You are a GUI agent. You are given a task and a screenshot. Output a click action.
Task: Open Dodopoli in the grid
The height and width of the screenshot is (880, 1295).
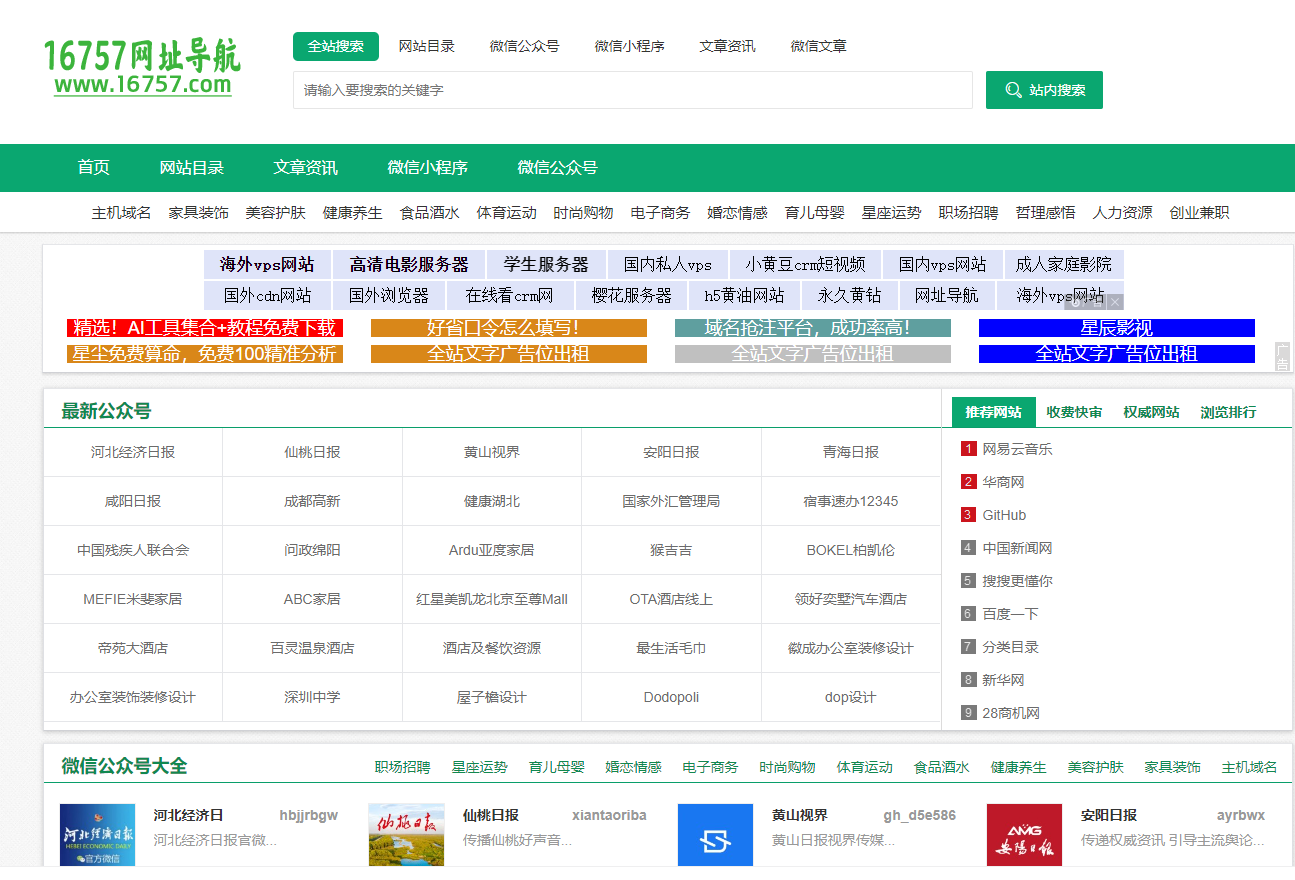click(x=671, y=697)
